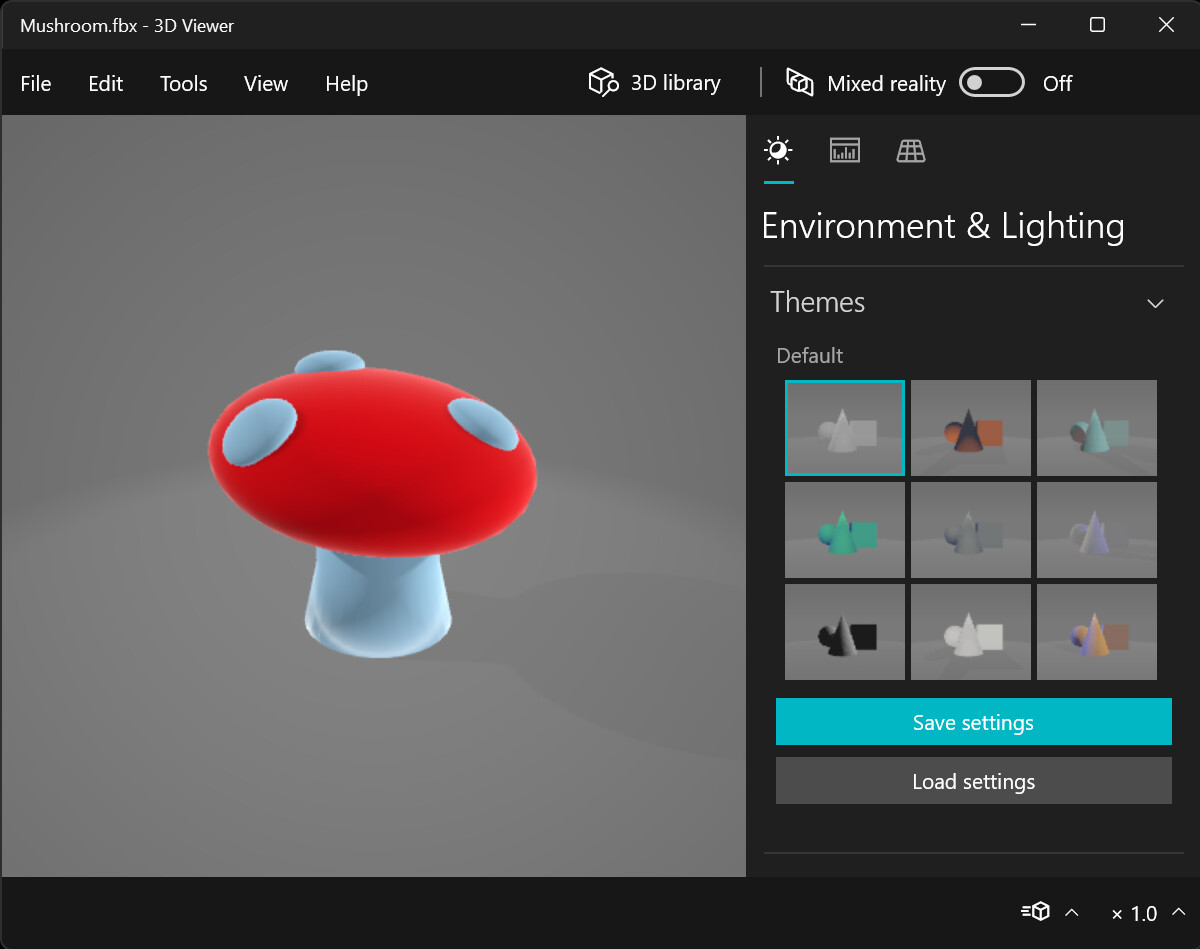Select the teal cone theme in first row
This screenshot has width=1200, height=949.
click(x=1097, y=428)
